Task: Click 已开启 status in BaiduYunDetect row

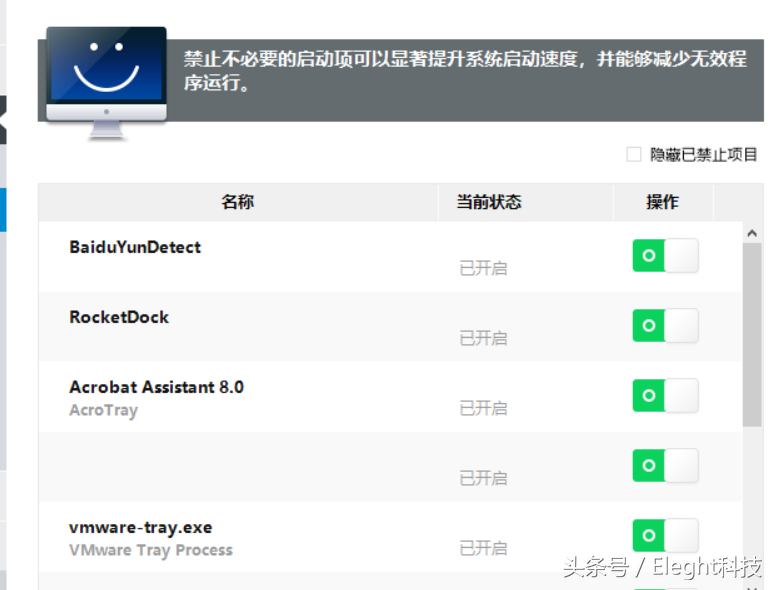Action: point(483,268)
